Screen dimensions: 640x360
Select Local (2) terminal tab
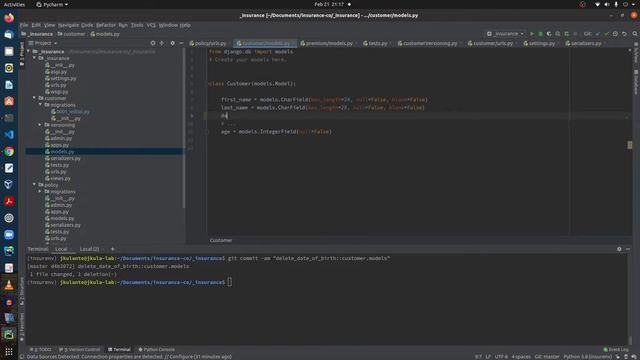point(89,249)
